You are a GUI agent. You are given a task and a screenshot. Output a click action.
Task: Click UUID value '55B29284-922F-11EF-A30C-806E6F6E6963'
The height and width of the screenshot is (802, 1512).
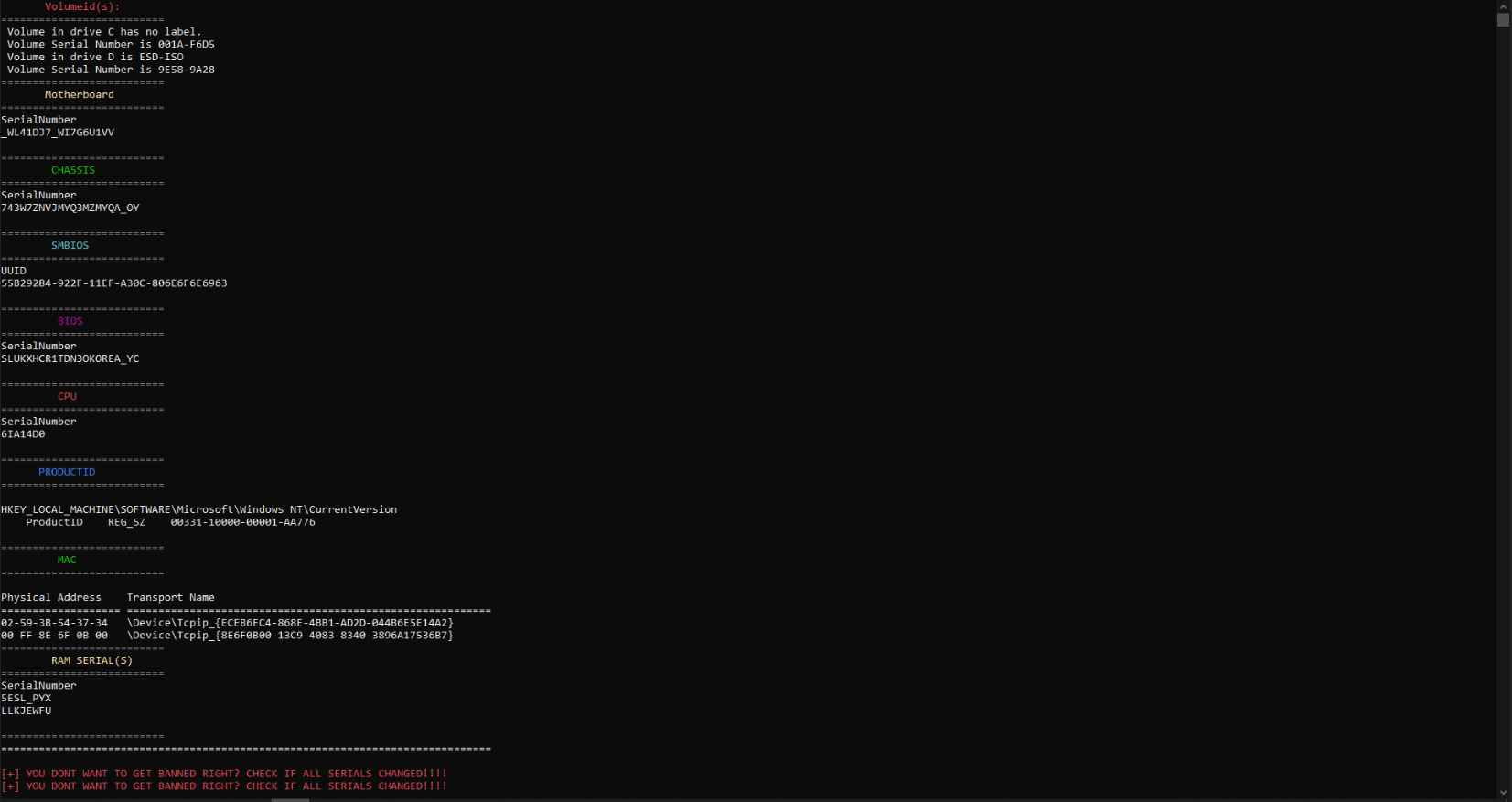tap(114, 283)
